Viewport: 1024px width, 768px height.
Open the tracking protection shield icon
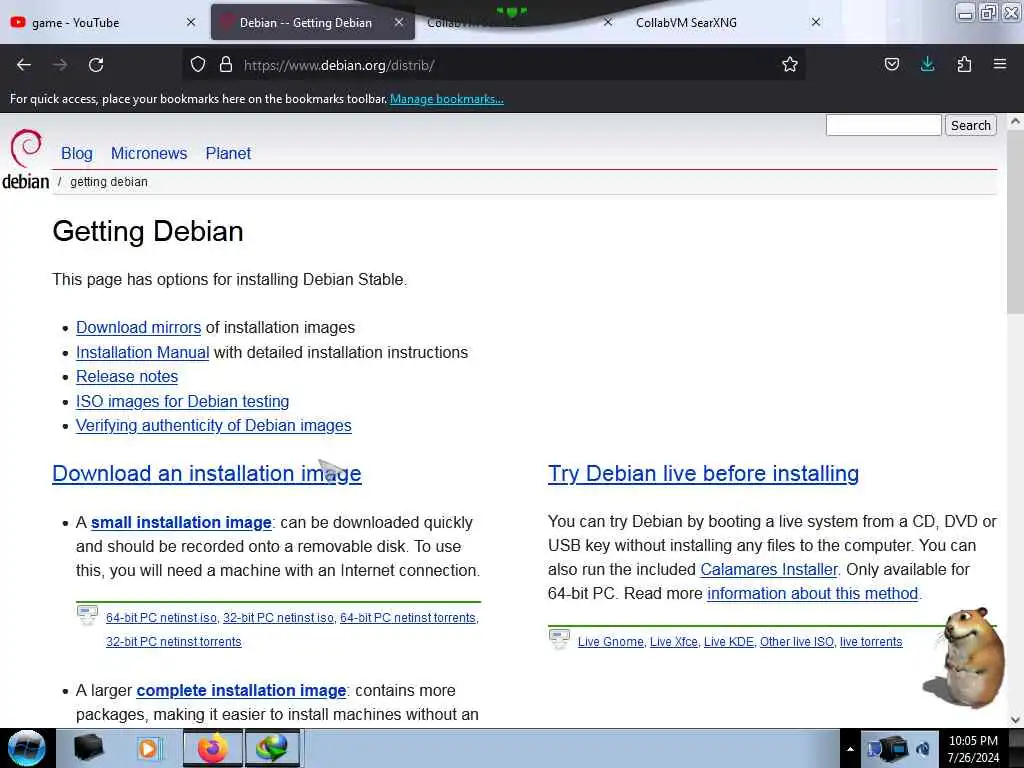198,64
